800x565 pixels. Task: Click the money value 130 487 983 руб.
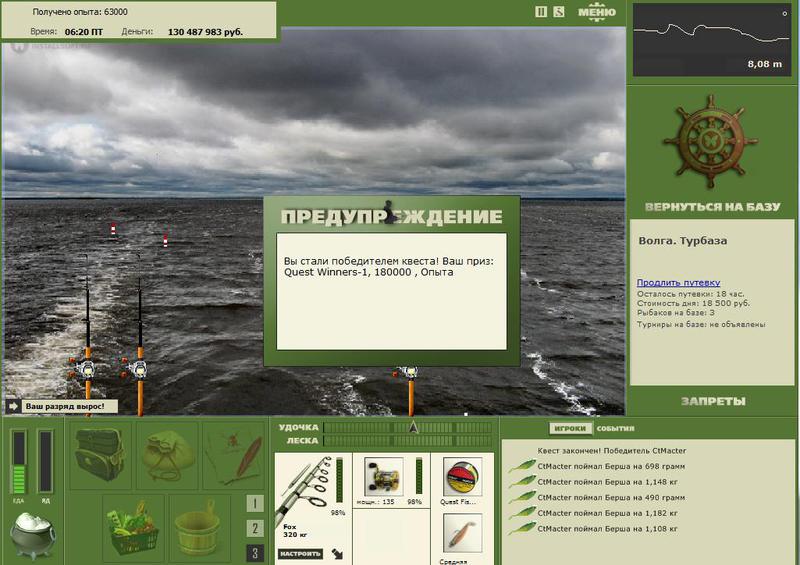pyautogui.click(x=205, y=32)
